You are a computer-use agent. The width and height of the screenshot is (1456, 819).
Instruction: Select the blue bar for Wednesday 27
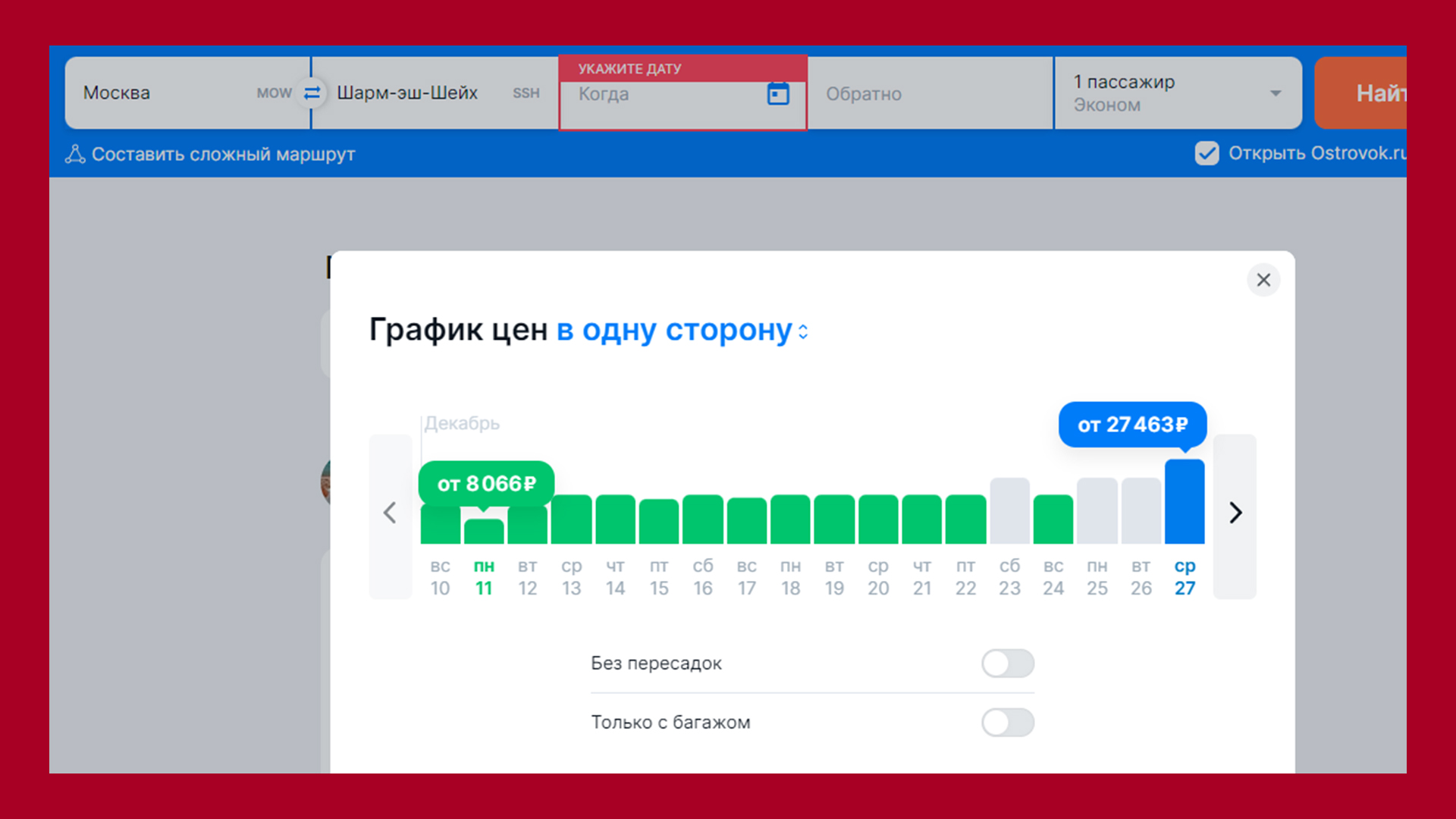[x=1185, y=501]
